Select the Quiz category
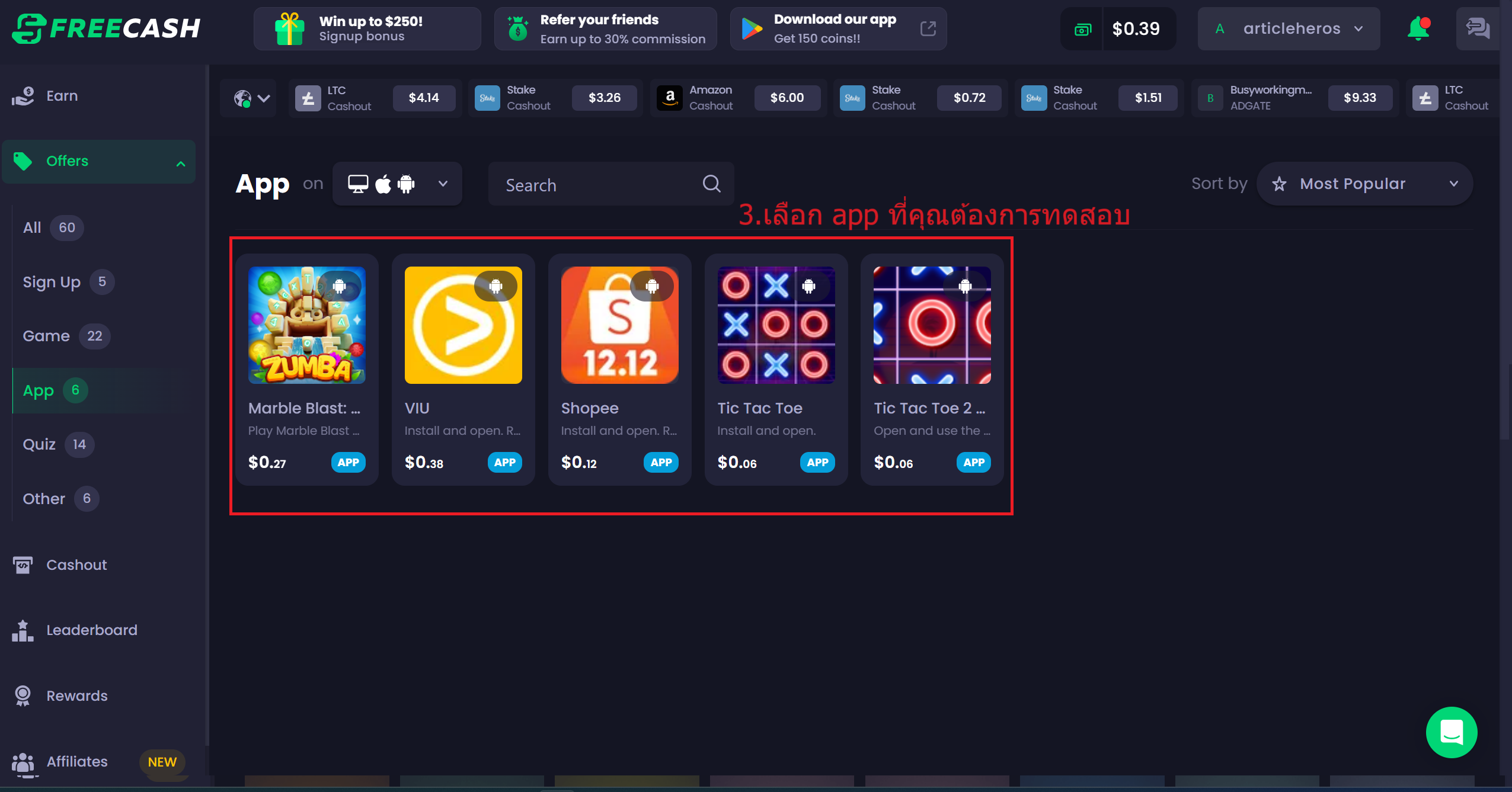1512x792 pixels. point(58,444)
